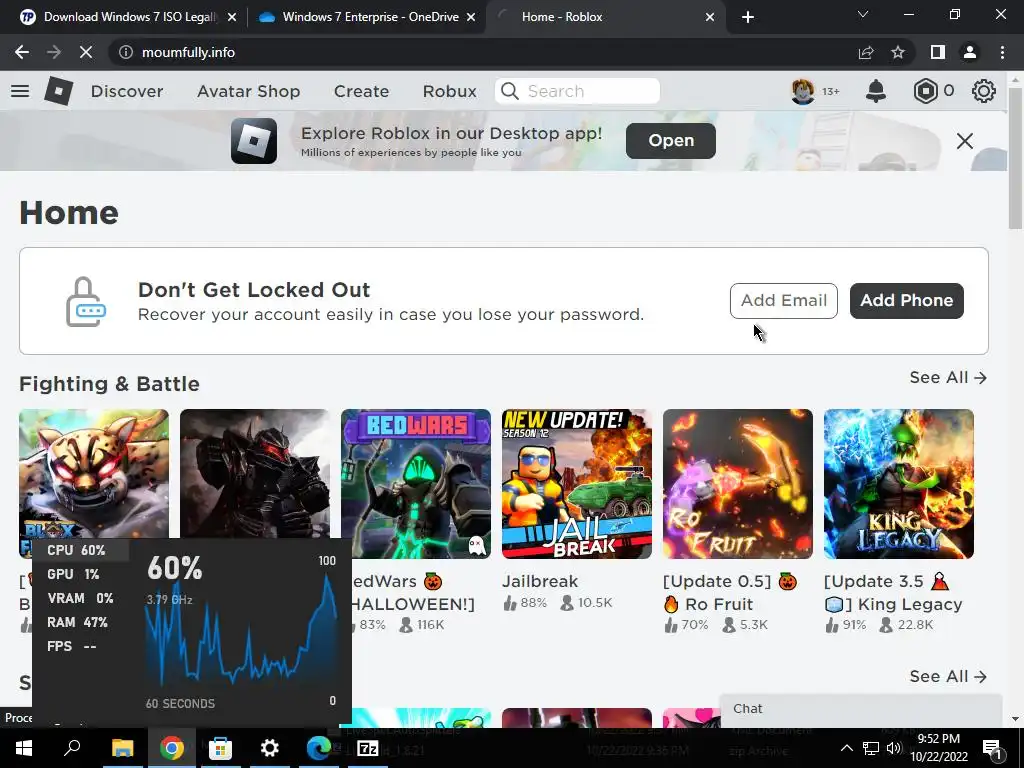Open the Create menu item

pyautogui.click(x=361, y=91)
